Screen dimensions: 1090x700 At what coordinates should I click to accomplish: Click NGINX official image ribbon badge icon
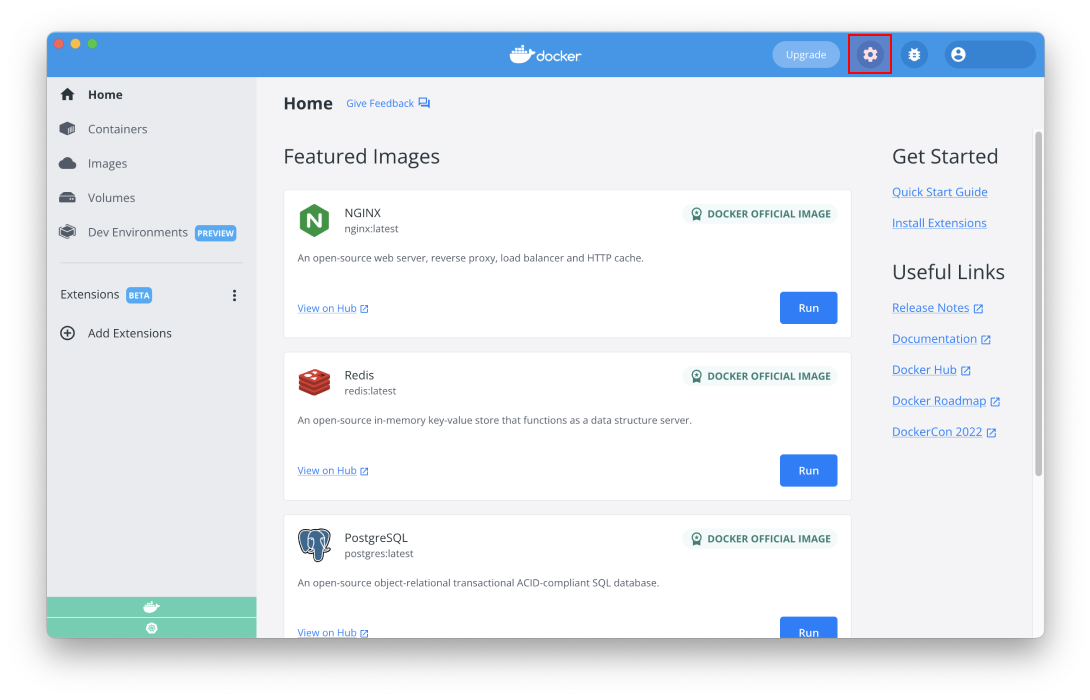pos(696,214)
